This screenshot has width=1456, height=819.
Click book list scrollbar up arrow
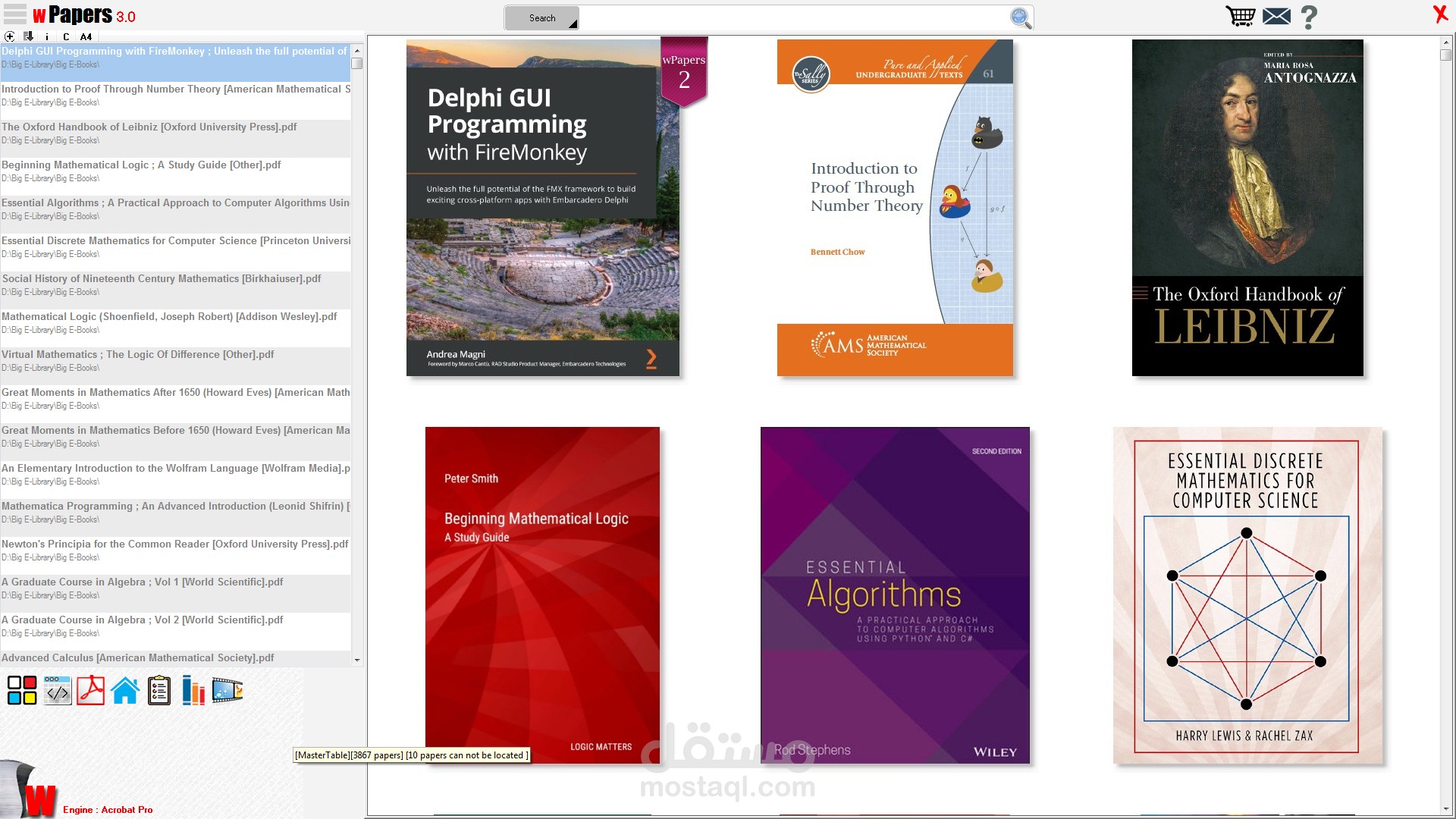coord(357,50)
